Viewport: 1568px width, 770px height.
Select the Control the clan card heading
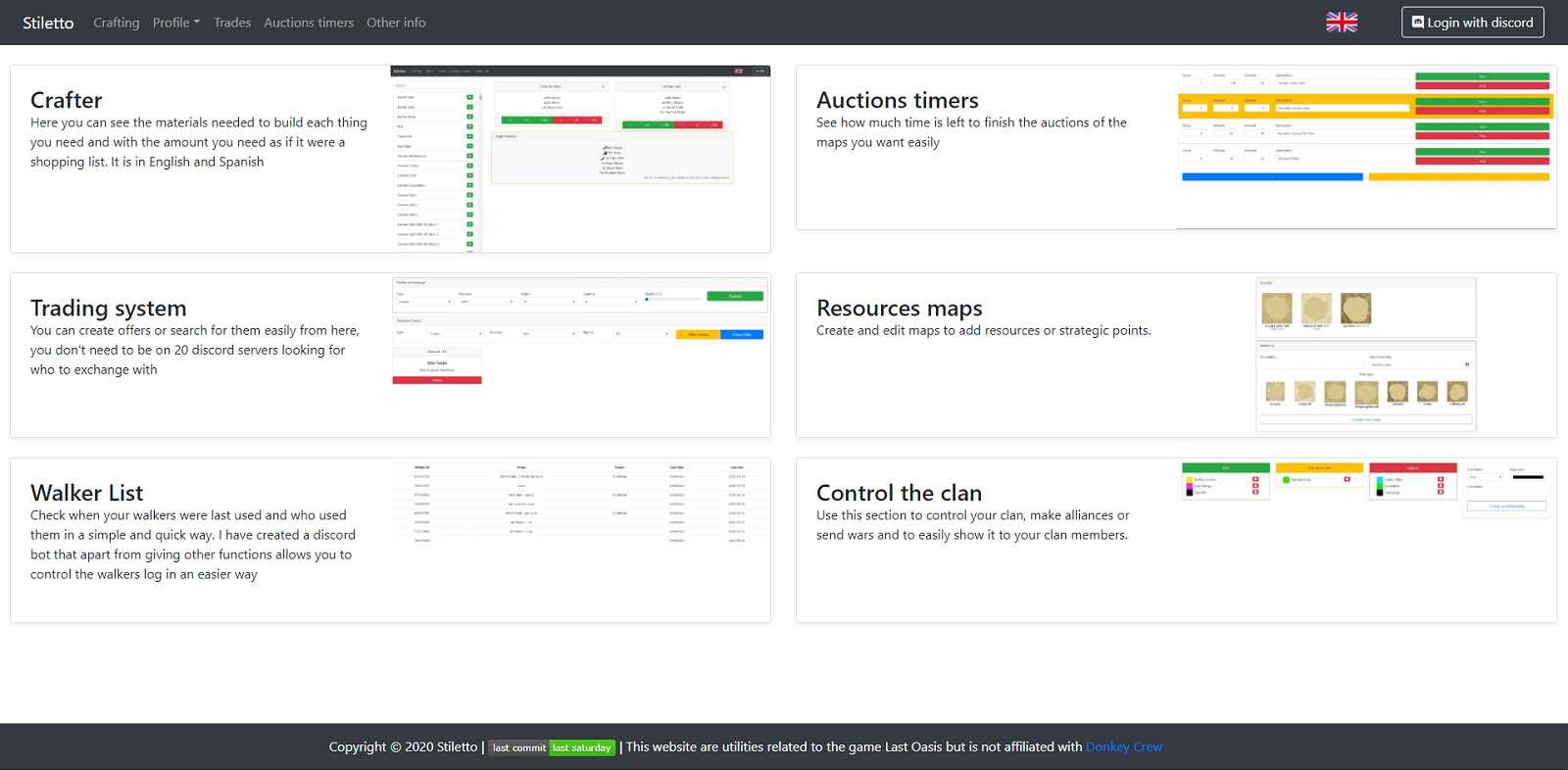(x=900, y=493)
